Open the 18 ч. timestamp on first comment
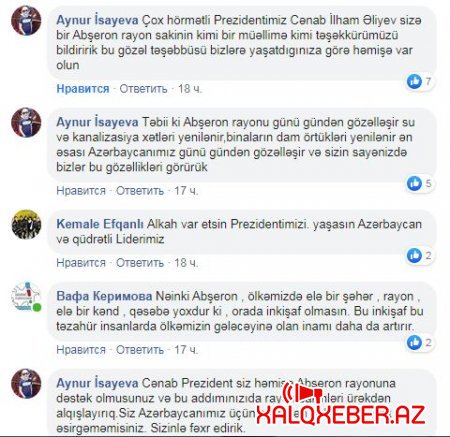The width and height of the screenshot is (450, 437). point(190,89)
